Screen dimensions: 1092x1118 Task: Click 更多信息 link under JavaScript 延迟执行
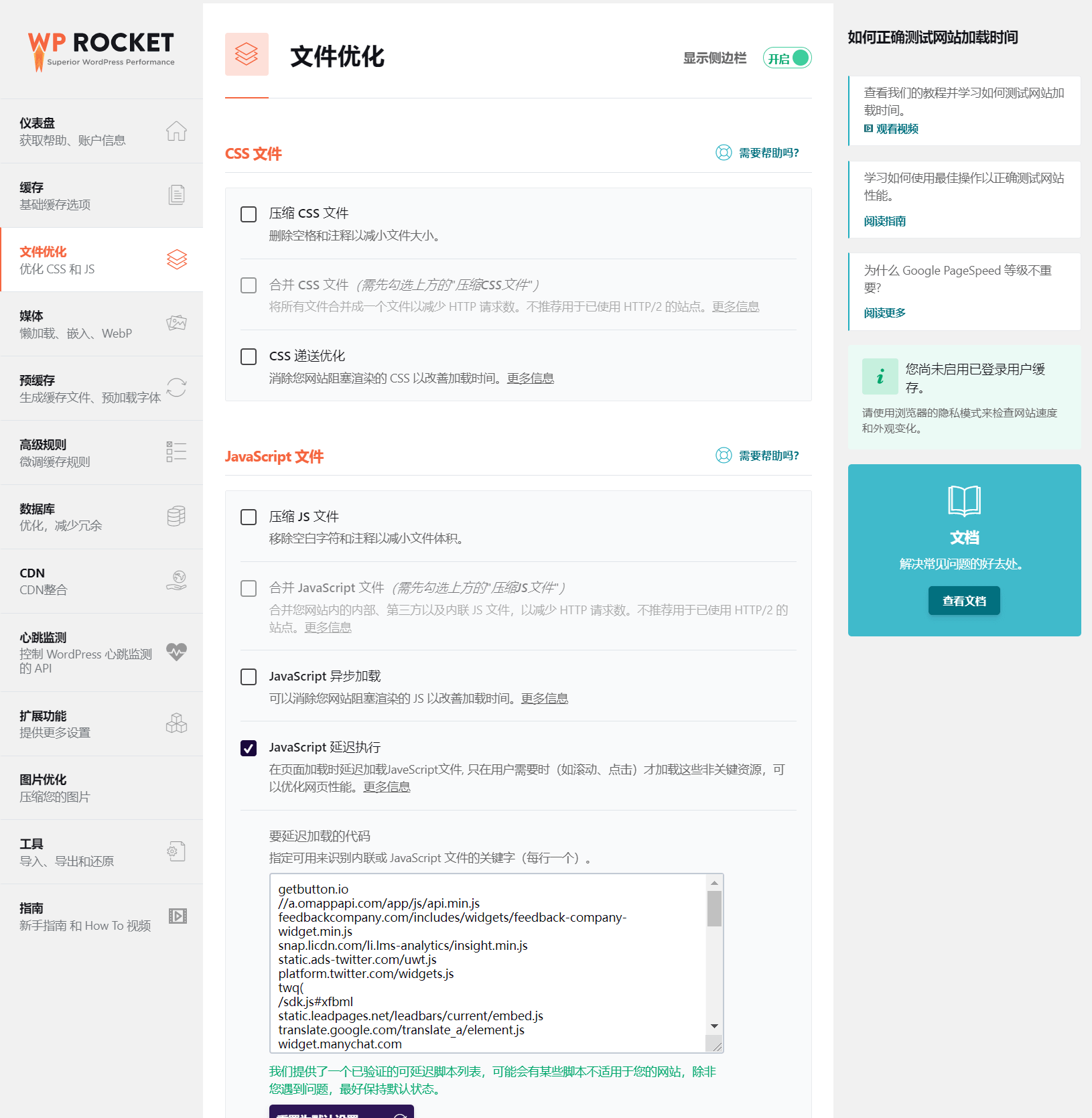[387, 787]
